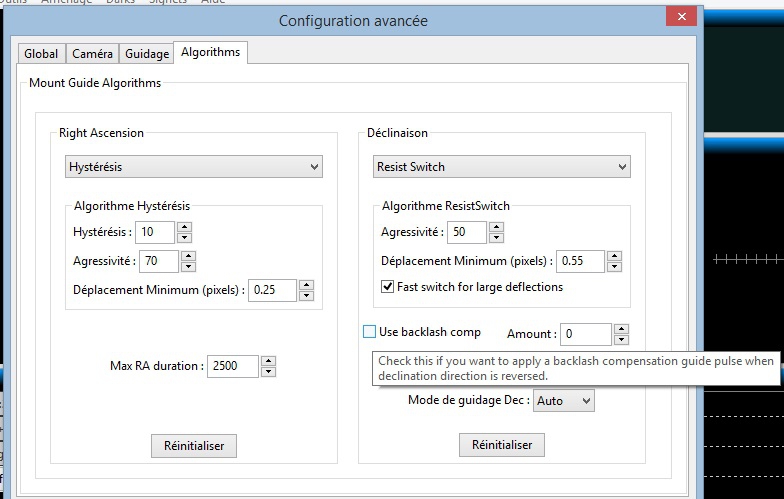Toggle Fast switch for large deflections

pos(388,287)
